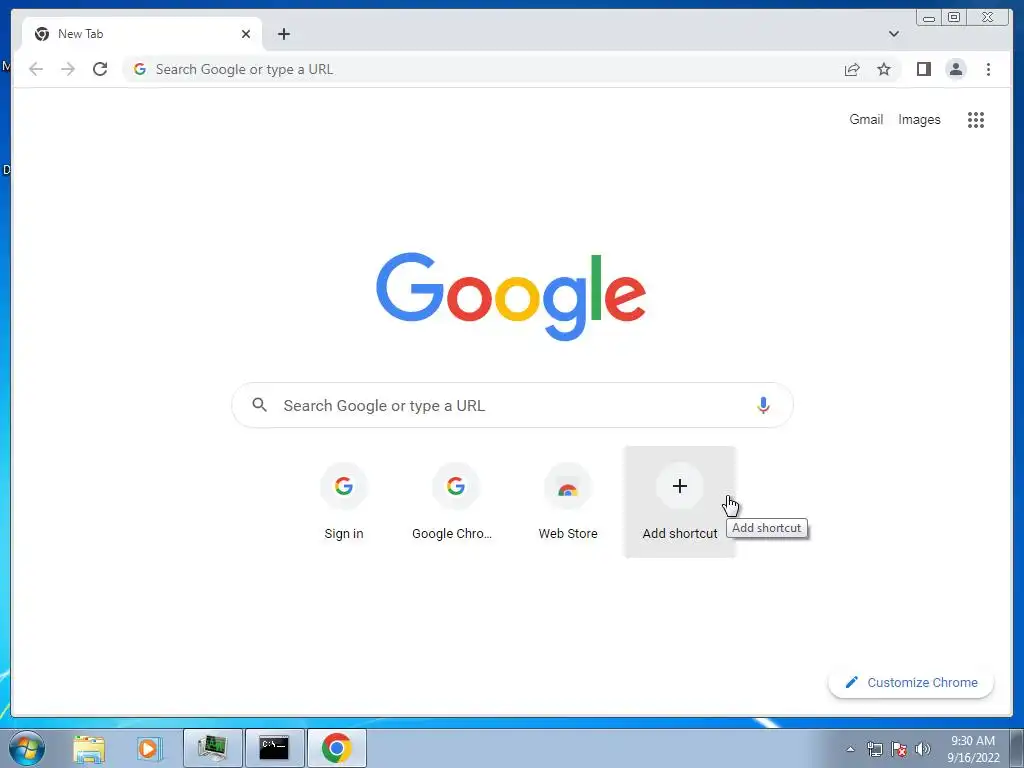Open the Web Store shortcut
This screenshot has width=1024, height=768.
[568, 502]
